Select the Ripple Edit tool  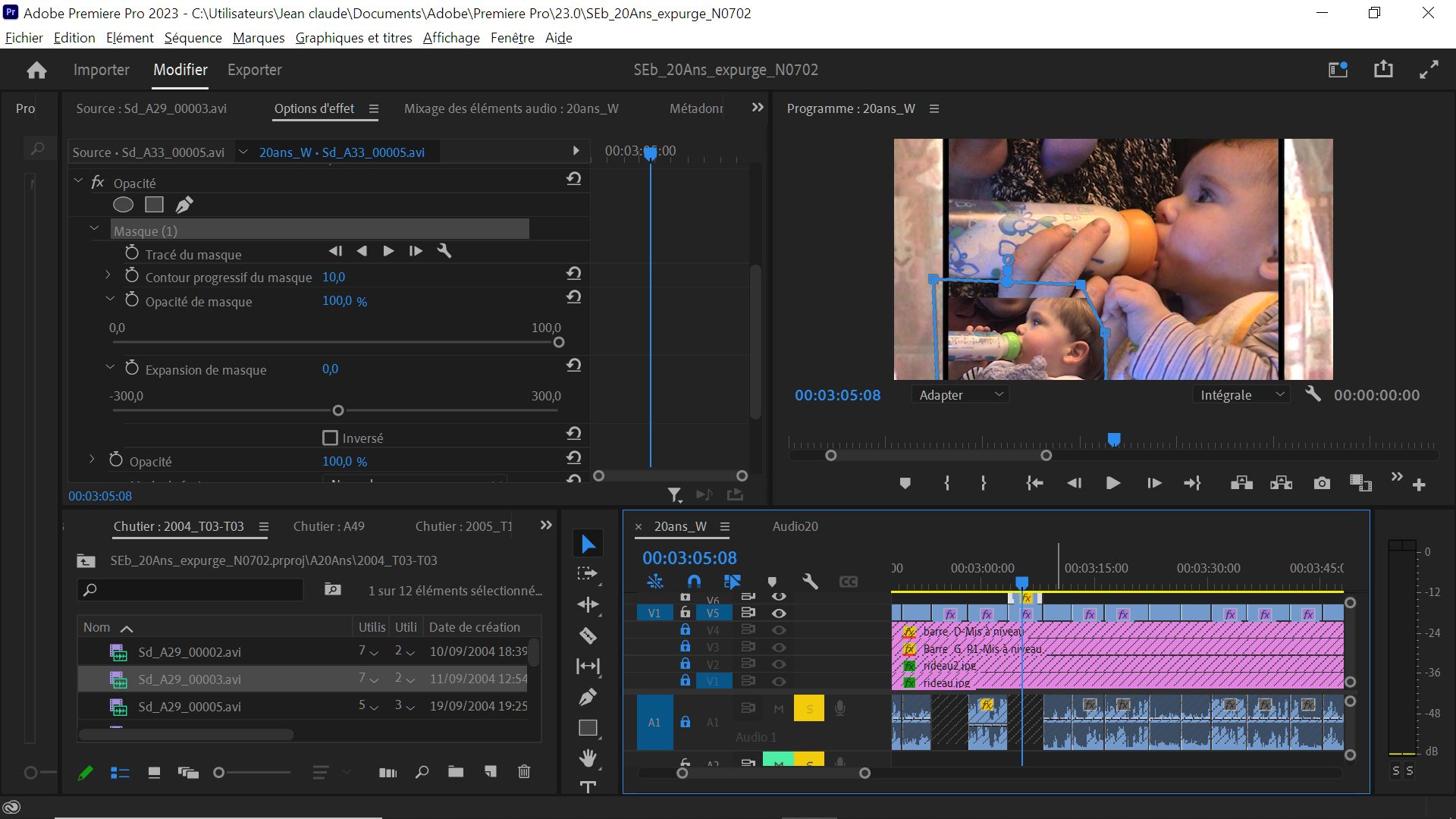point(588,604)
